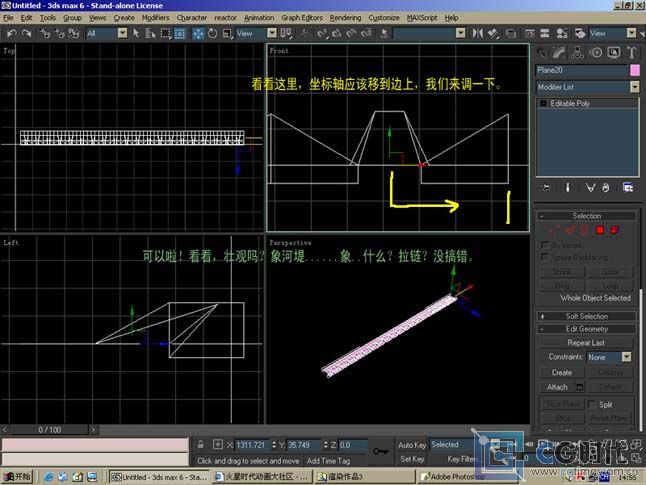Click the Mirror tool icon
The image size is (646, 485).
pos(477,33)
